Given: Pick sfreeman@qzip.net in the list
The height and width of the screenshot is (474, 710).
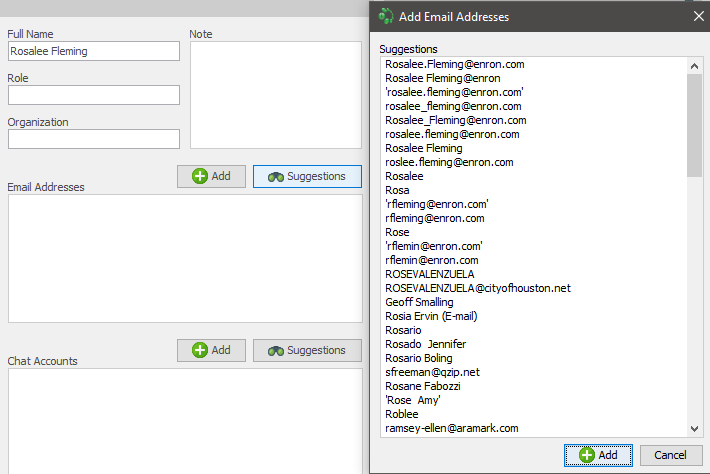Looking at the screenshot, I should tap(432, 372).
